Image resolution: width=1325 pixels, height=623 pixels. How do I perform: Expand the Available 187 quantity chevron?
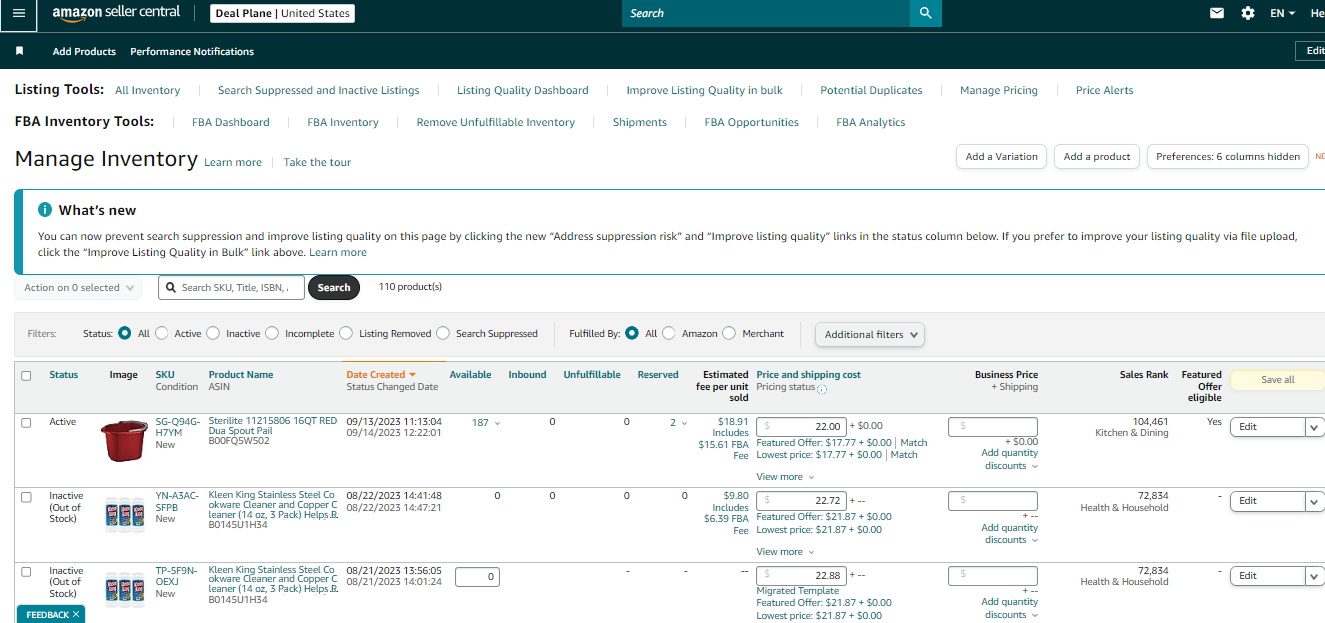498,423
